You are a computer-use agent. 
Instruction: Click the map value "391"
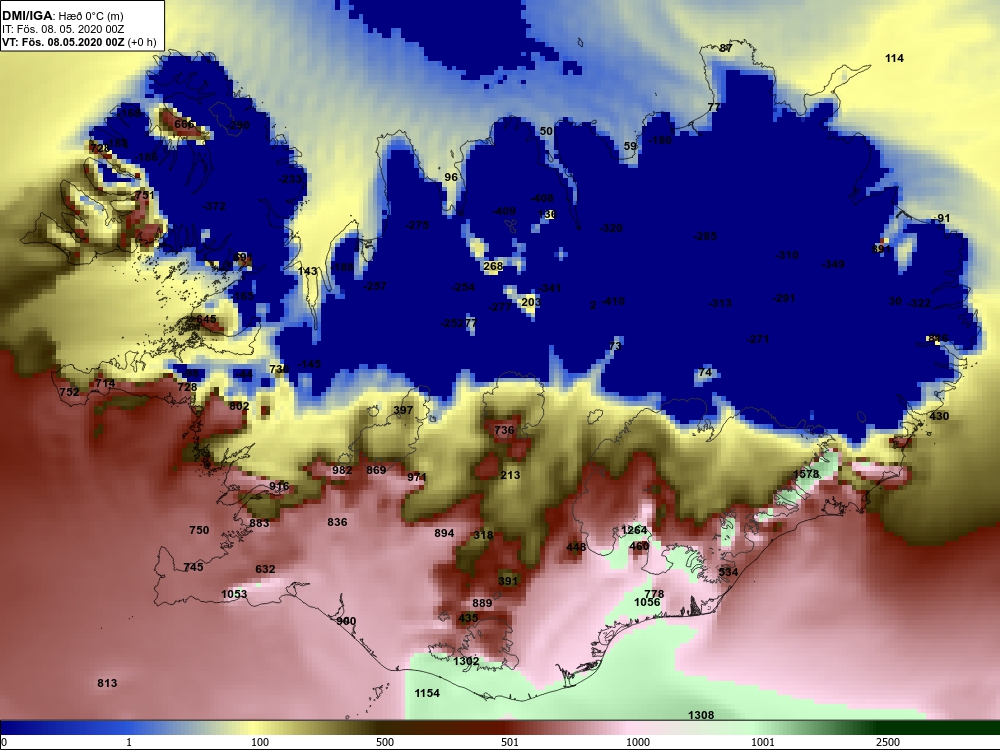[508, 581]
